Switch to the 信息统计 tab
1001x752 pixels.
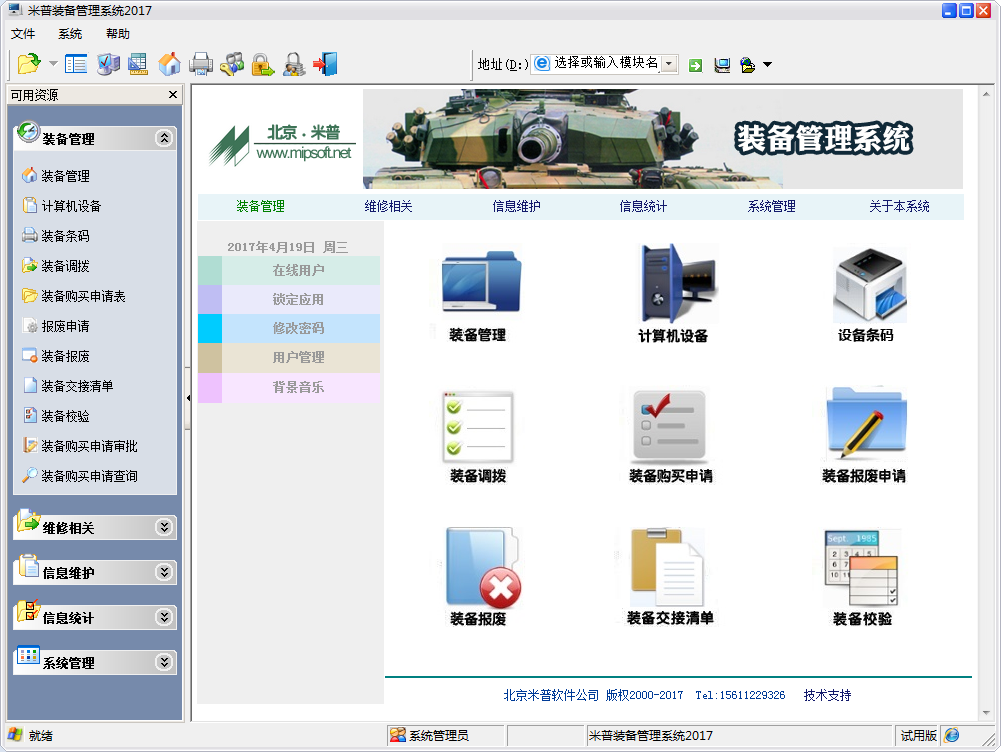[643, 206]
